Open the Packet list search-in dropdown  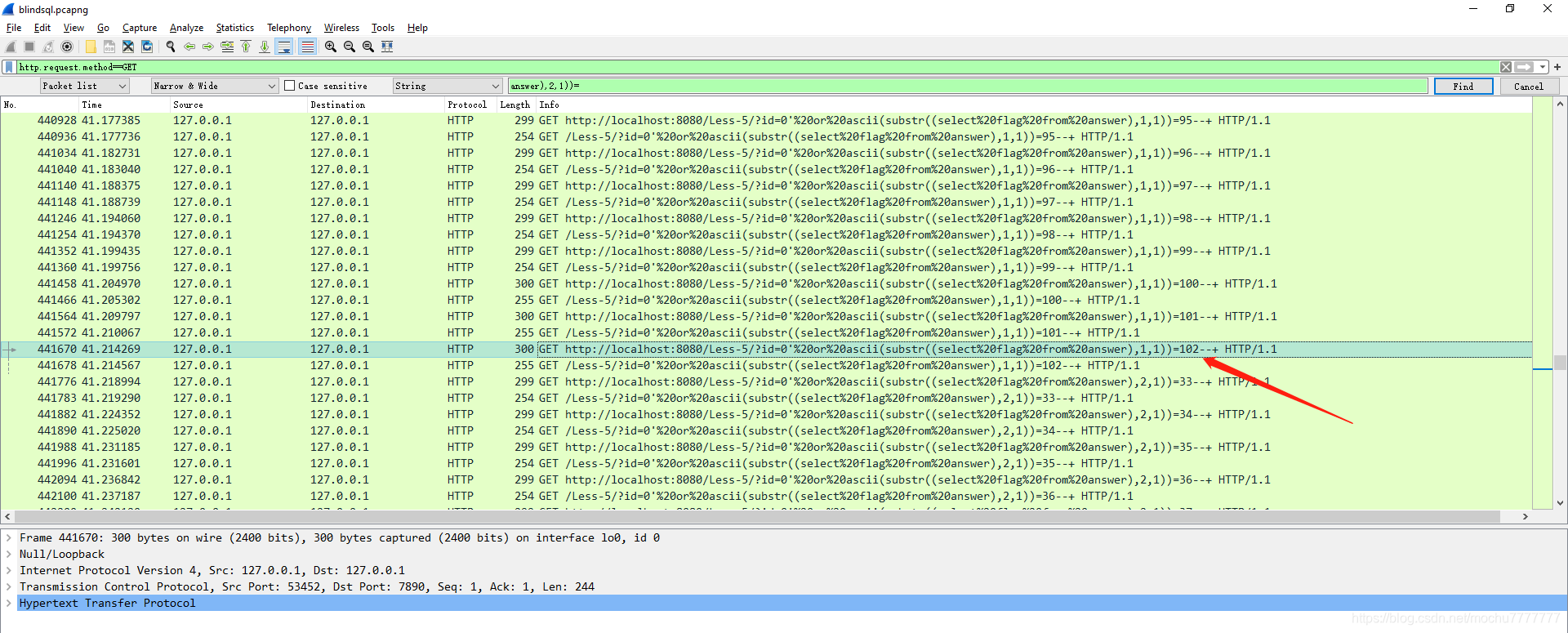coord(85,86)
